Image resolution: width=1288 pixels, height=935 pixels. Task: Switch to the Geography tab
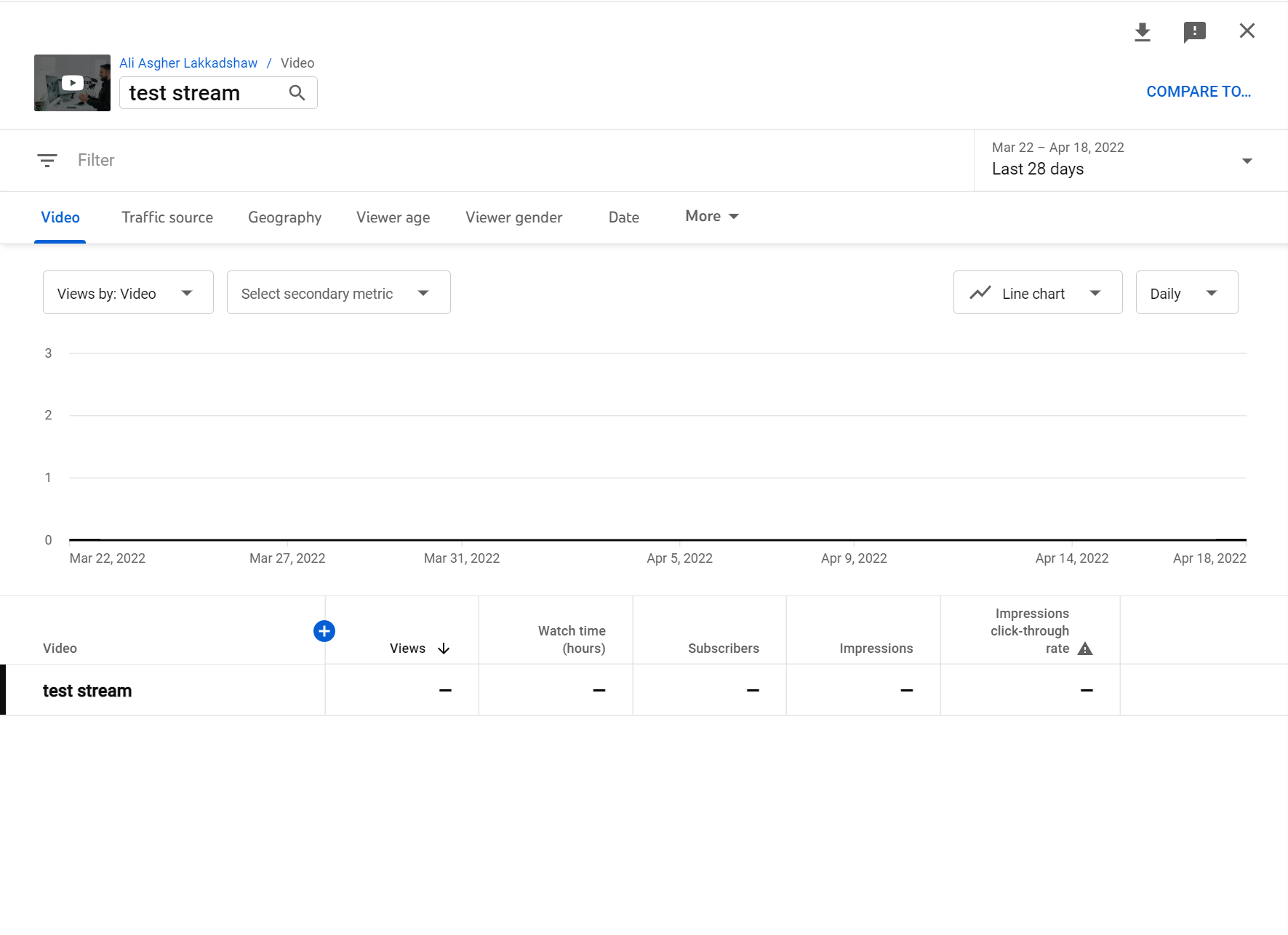pos(284,217)
